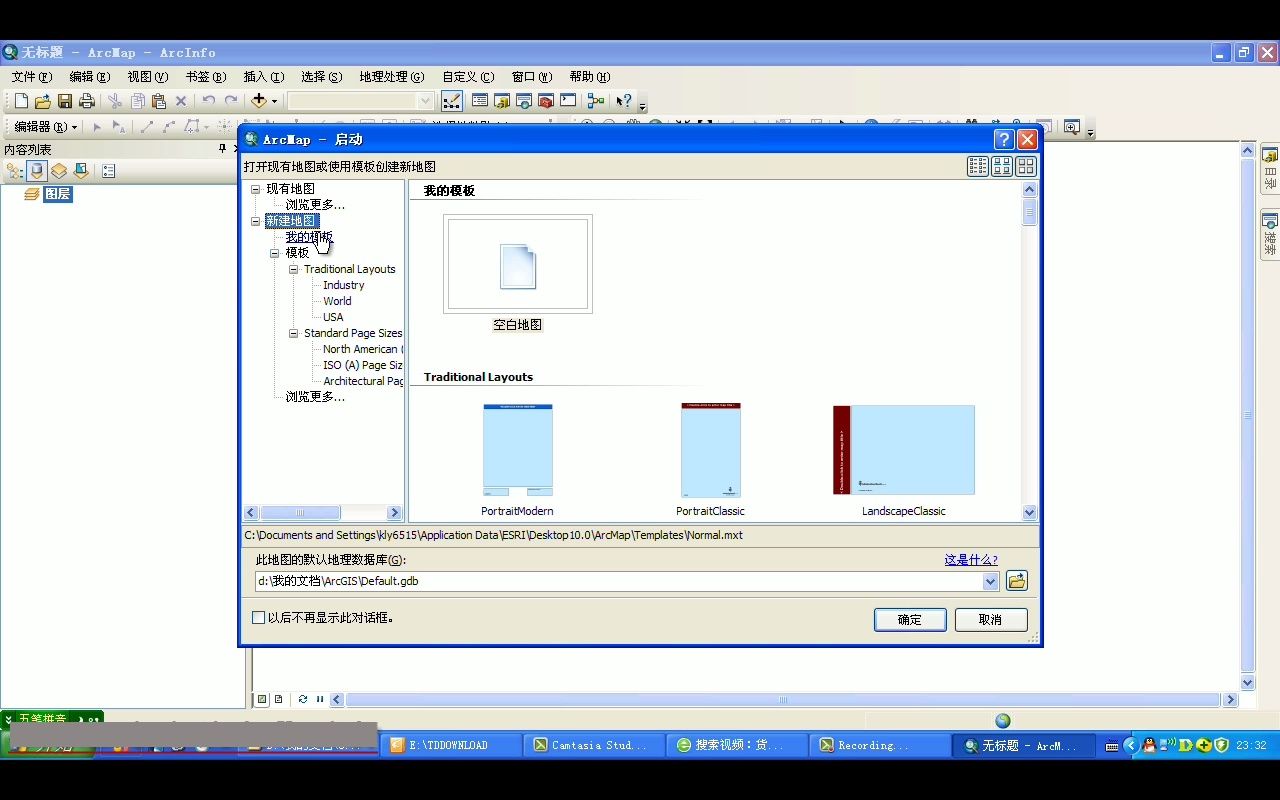Screen dimensions: 1280x800
Task: Open the 书签(B) menu
Action: coord(206,77)
